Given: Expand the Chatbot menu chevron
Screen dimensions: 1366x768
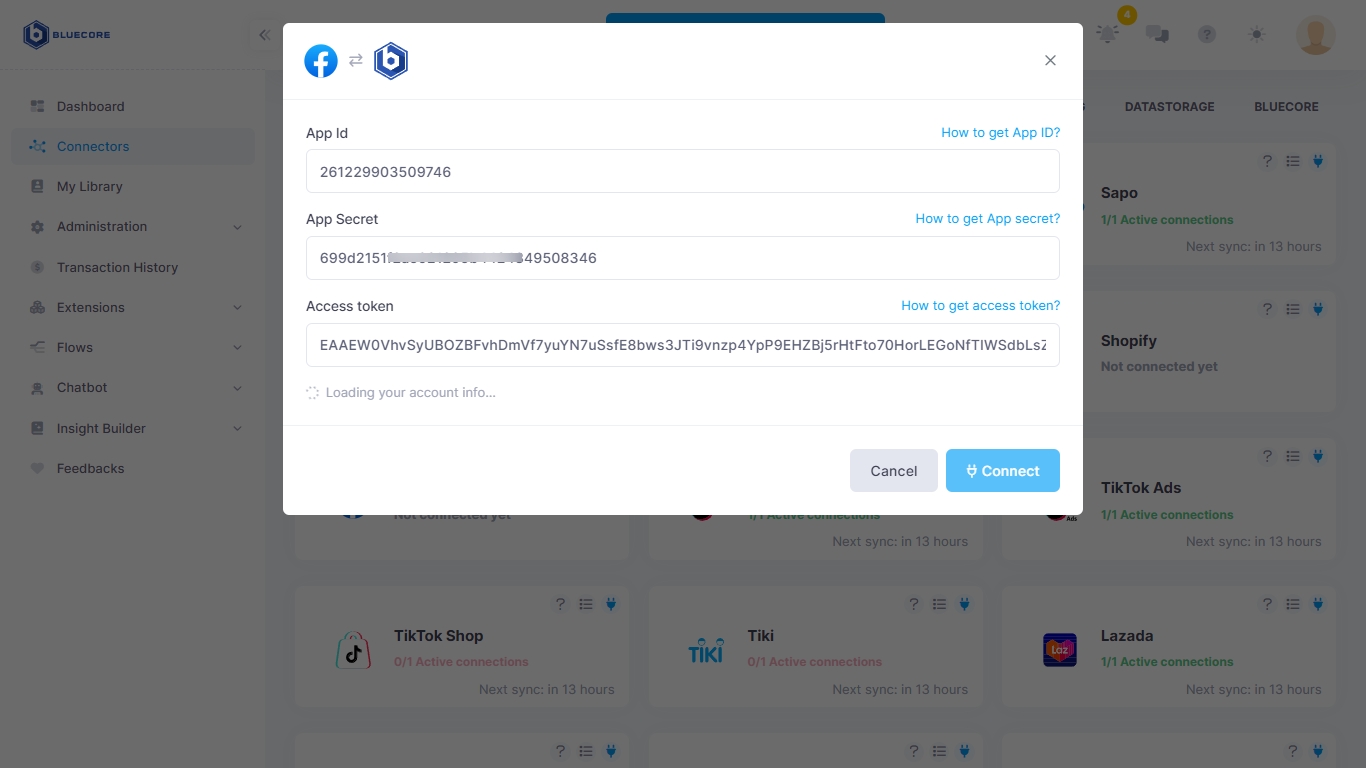Looking at the screenshot, I should 237,388.
